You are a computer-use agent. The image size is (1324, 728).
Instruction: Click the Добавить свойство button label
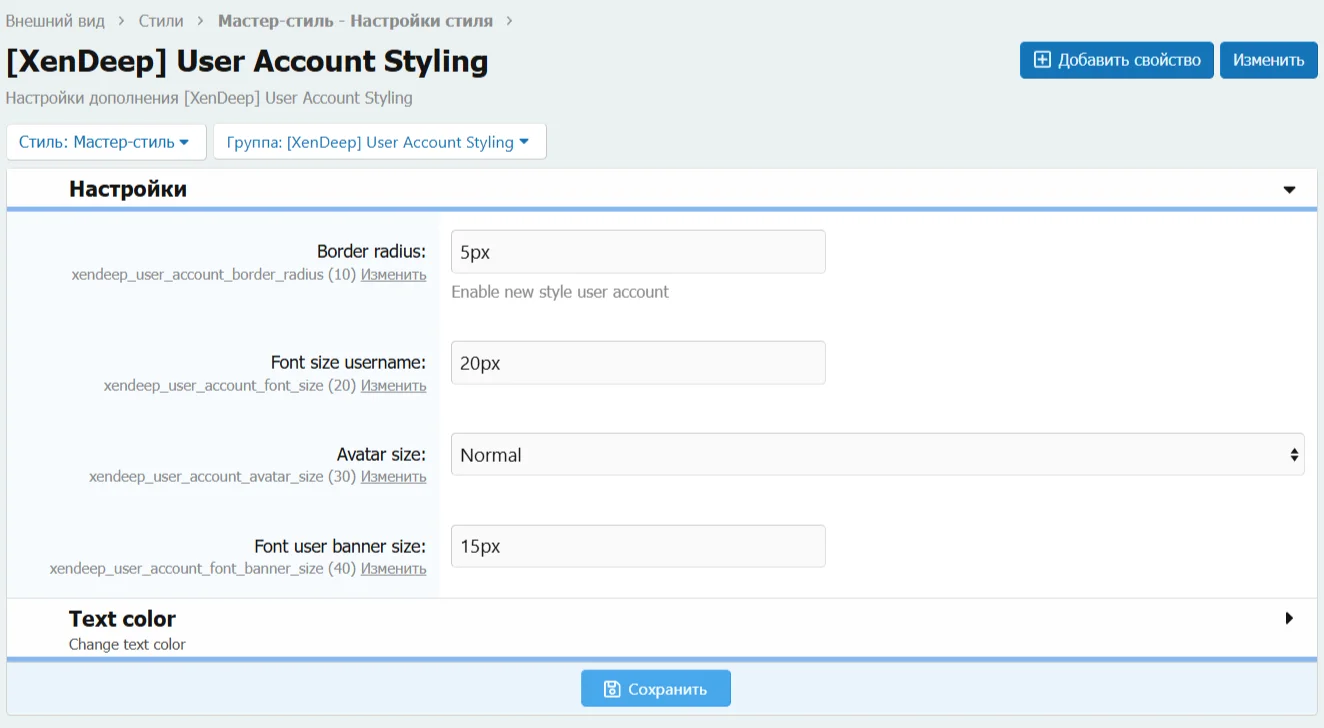[x=1129, y=60]
